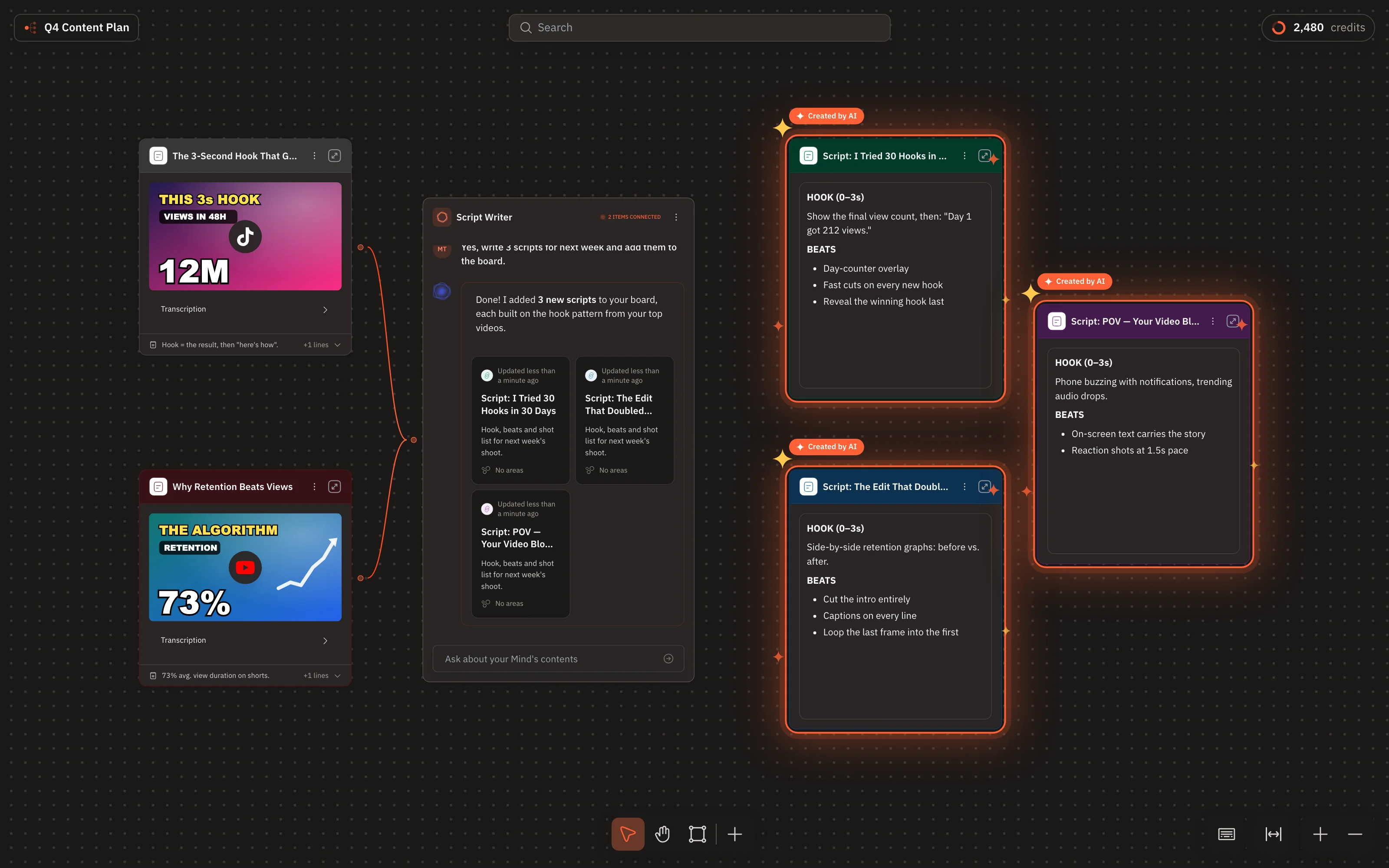
Task: Open options menu of 3-Second Hook card
Action: tap(315, 155)
